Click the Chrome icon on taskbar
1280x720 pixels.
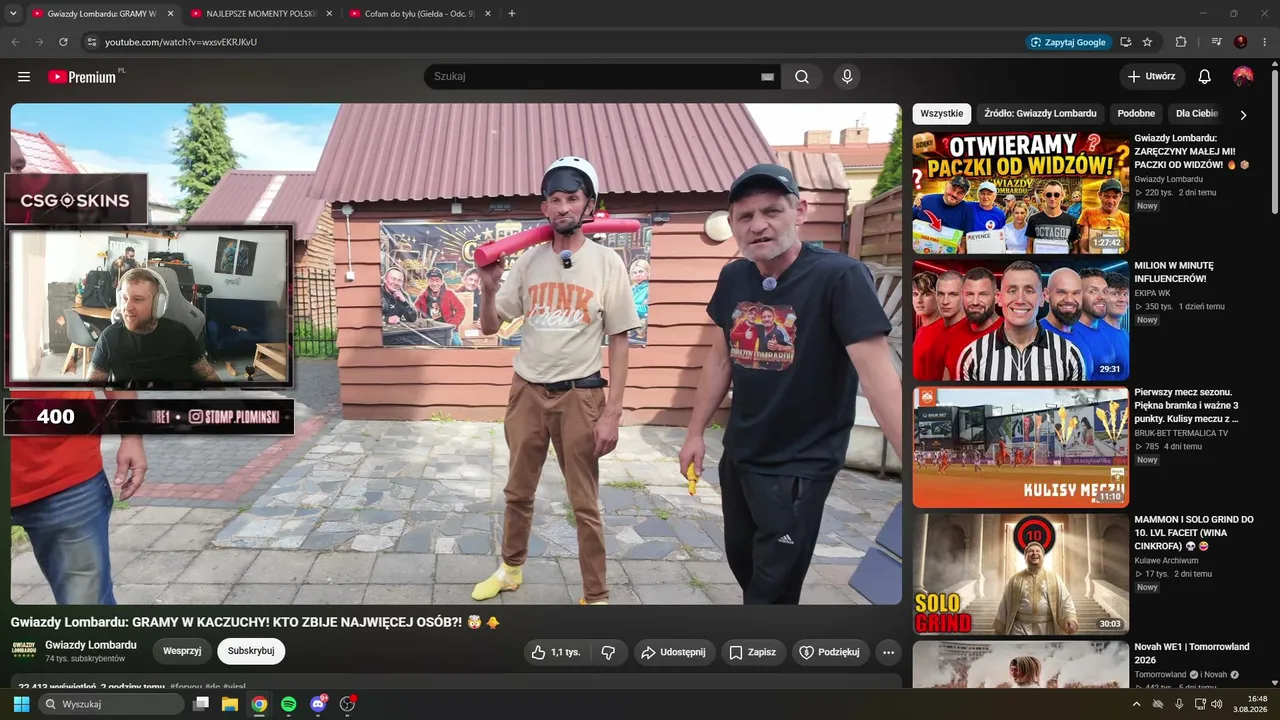click(259, 704)
